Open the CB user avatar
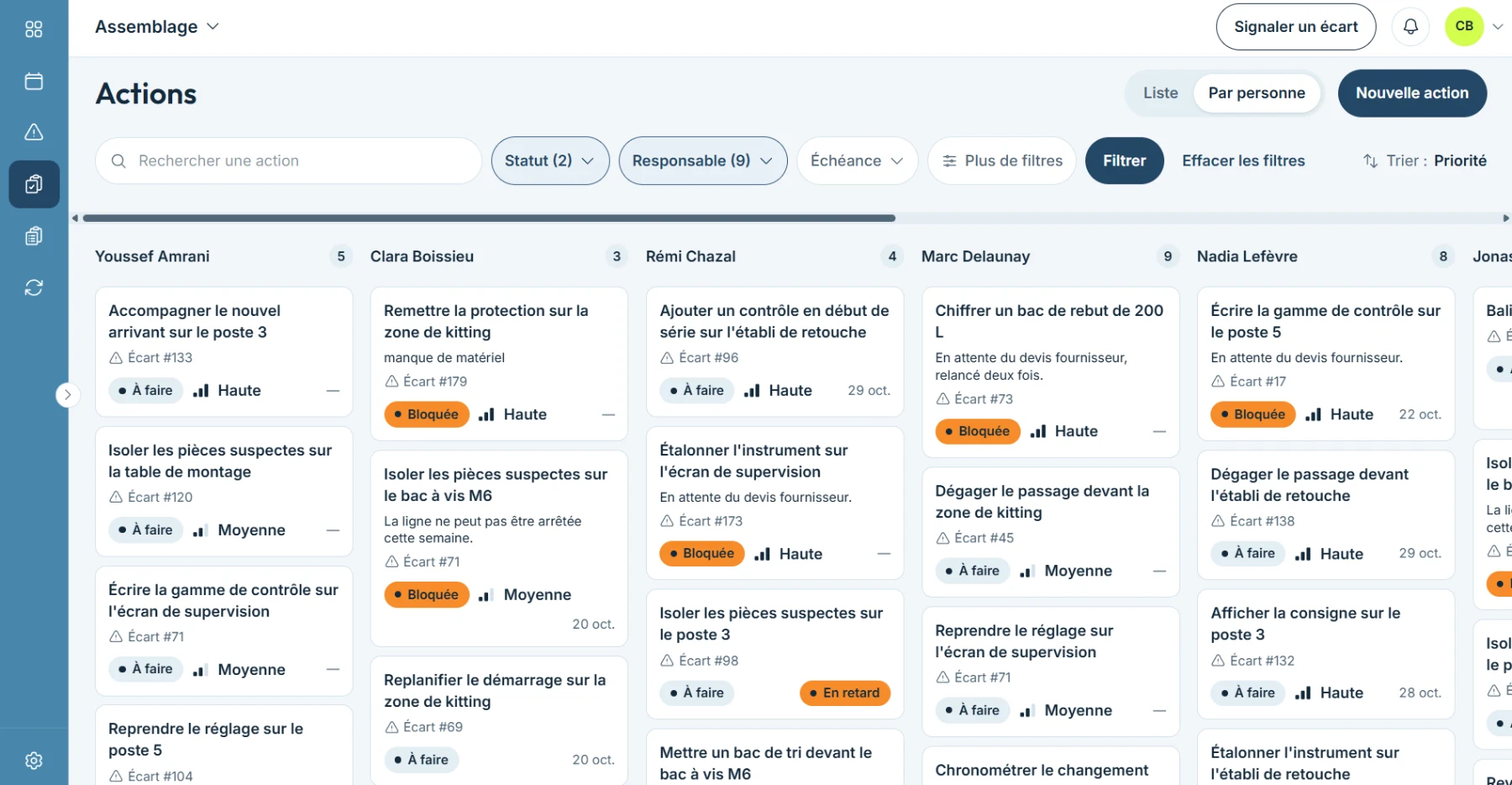Image resolution: width=1512 pixels, height=785 pixels. click(x=1464, y=26)
